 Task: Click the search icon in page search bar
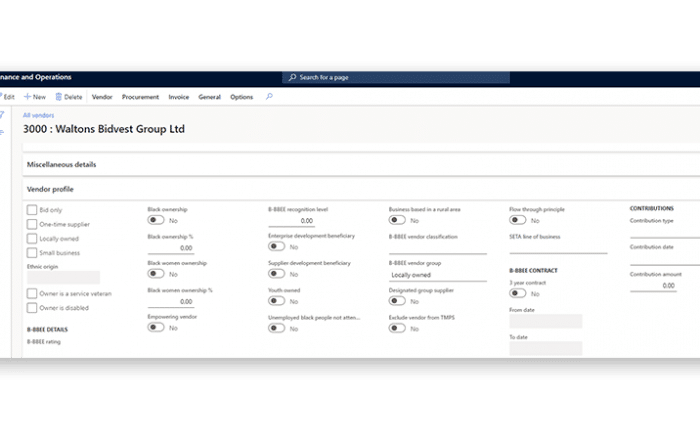click(x=291, y=77)
